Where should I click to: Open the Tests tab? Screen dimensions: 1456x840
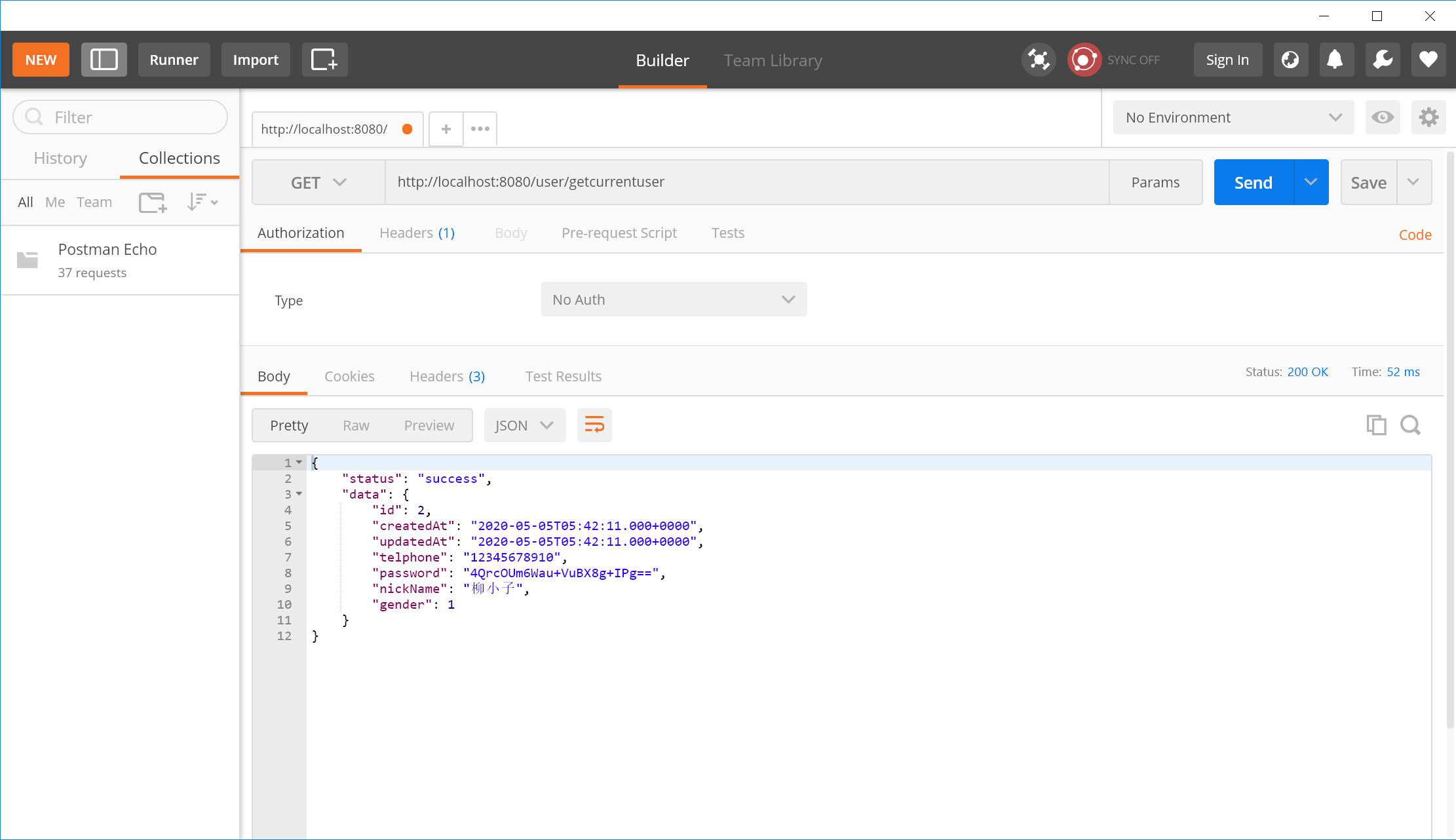(x=728, y=233)
